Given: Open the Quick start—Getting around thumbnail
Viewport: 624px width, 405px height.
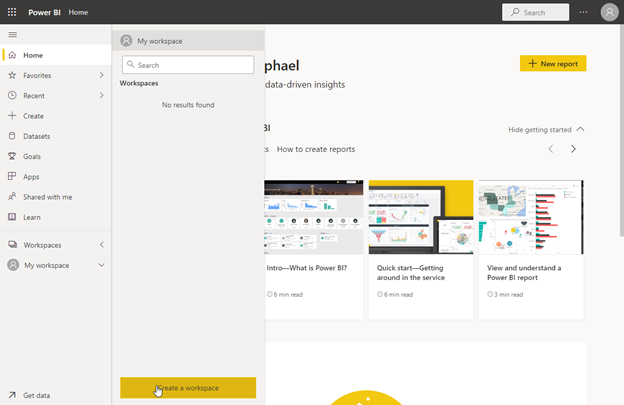Looking at the screenshot, I should pyautogui.click(x=421, y=217).
